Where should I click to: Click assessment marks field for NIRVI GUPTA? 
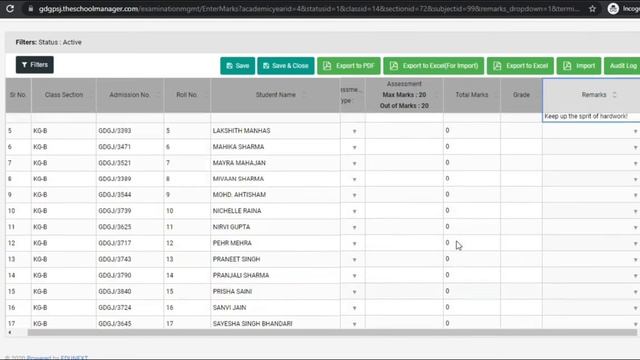point(404,227)
